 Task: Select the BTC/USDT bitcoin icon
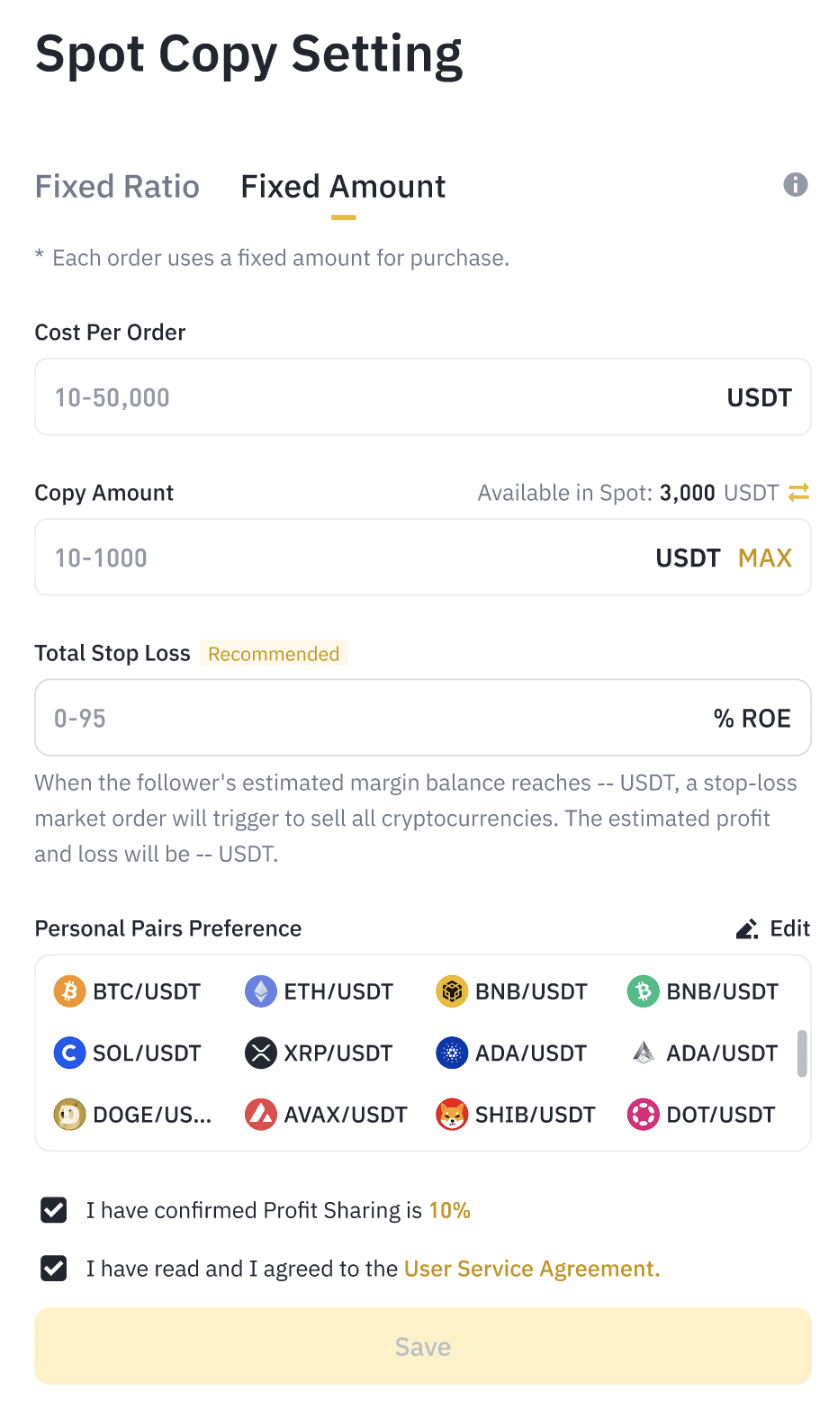(x=68, y=992)
